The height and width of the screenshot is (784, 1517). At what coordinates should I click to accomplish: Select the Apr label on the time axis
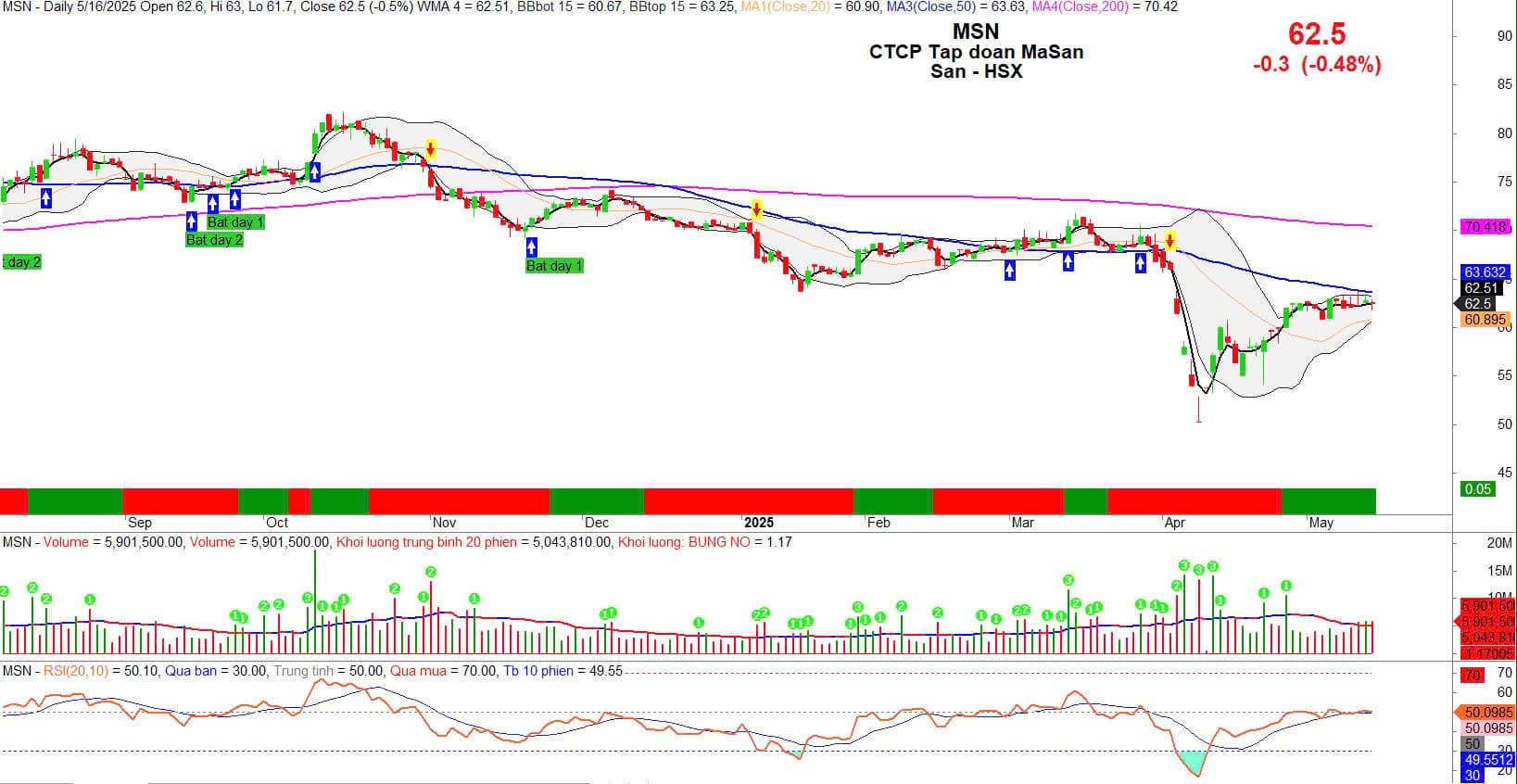pyautogui.click(x=1174, y=523)
